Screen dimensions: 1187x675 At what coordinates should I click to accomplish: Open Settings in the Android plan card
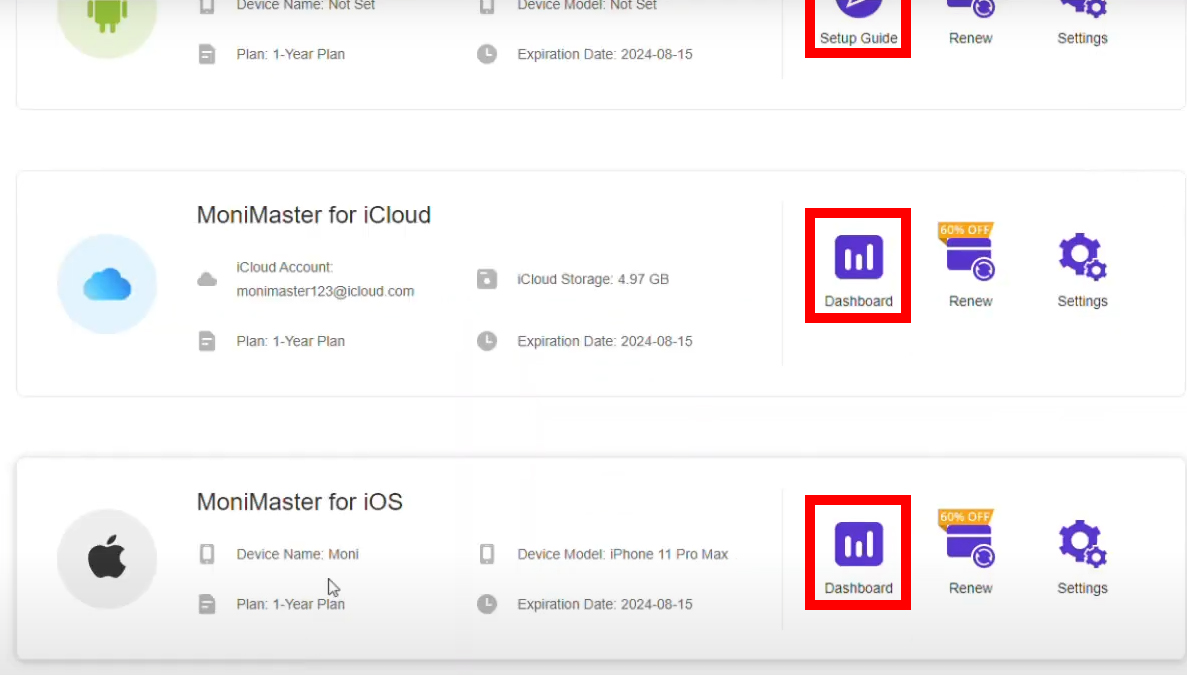tap(1083, 24)
